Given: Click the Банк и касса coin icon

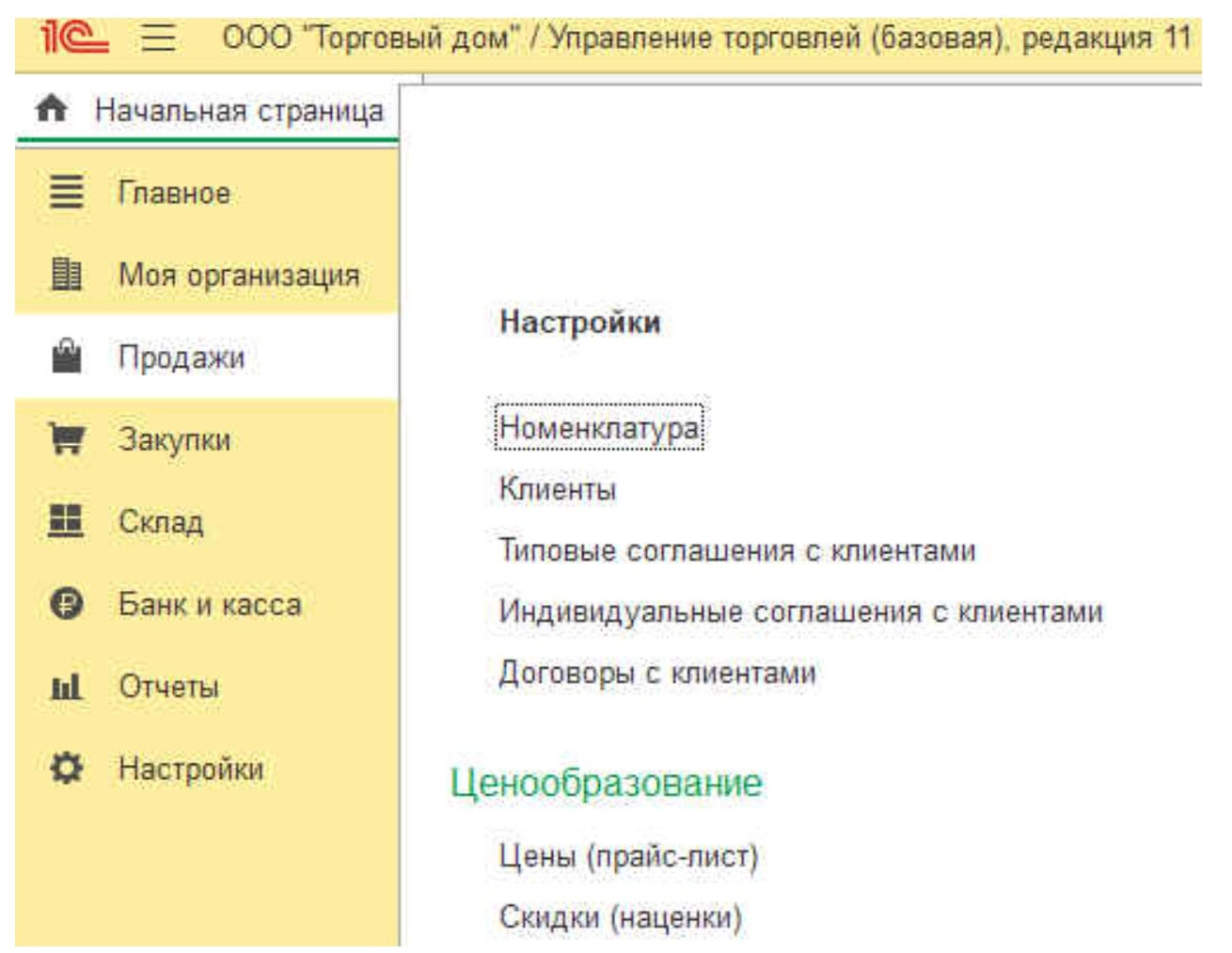Looking at the screenshot, I should point(66,603).
